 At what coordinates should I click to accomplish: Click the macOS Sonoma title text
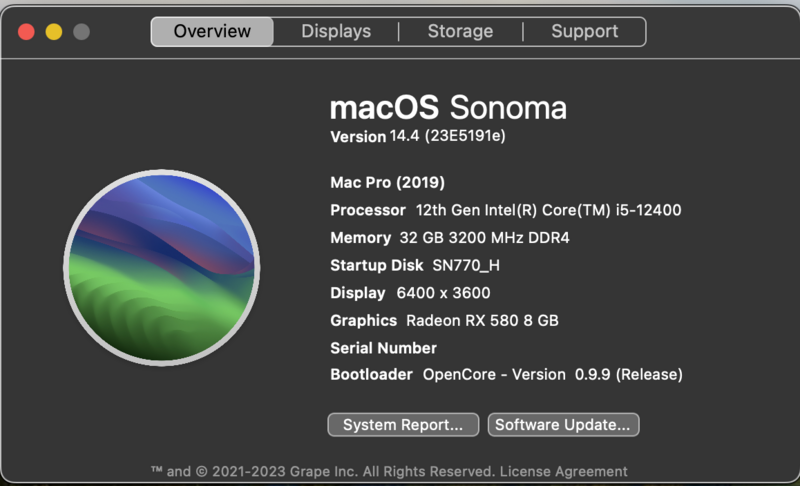coord(448,107)
